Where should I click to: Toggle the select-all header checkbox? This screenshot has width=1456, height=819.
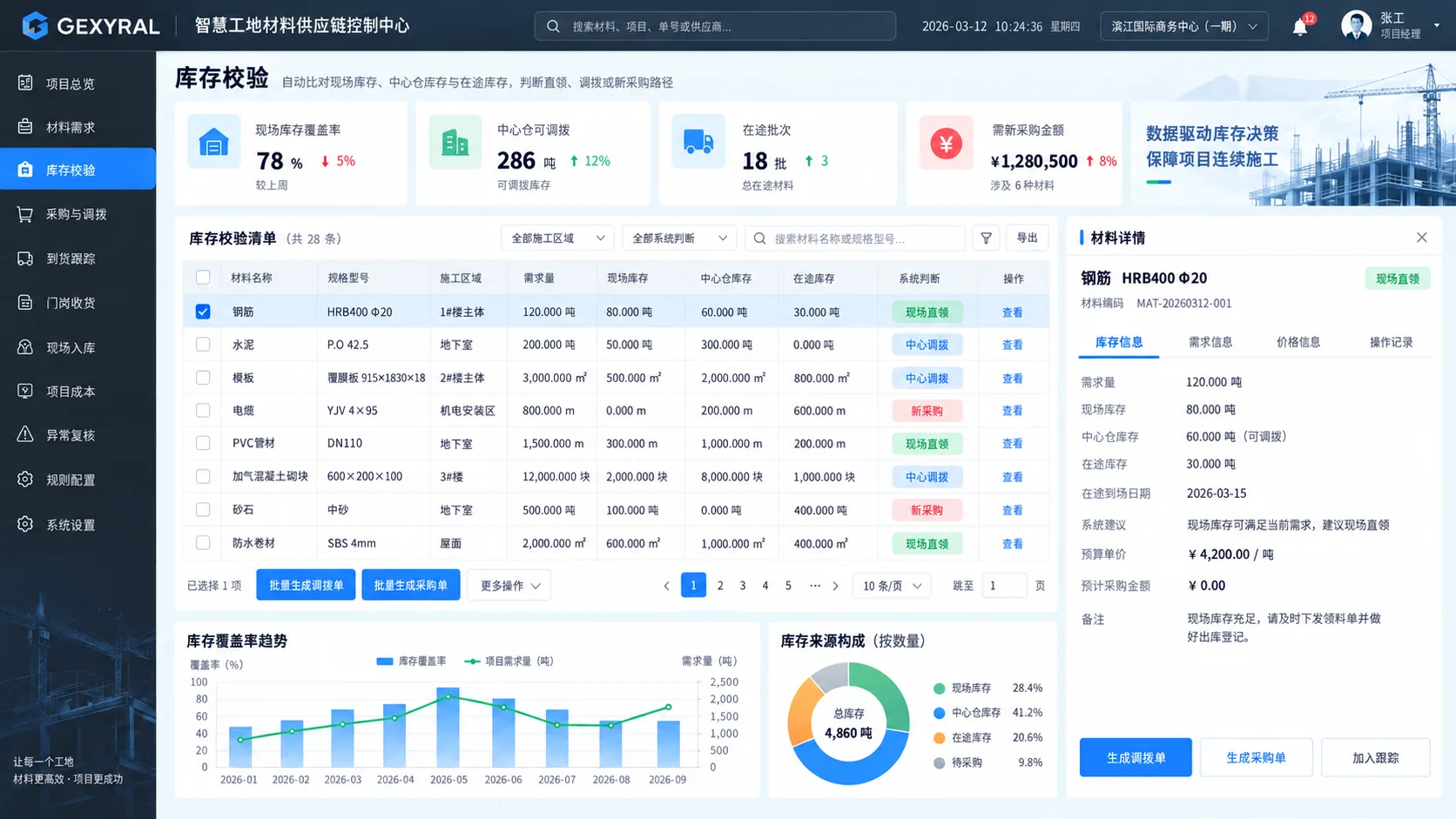(x=203, y=278)
